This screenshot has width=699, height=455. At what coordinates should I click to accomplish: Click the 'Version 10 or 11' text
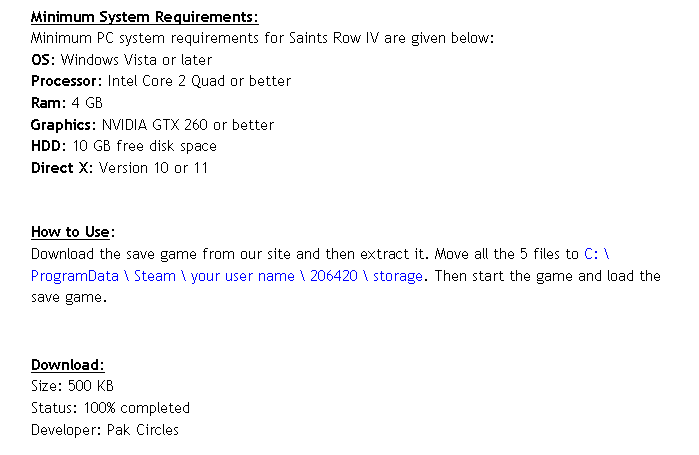coord(153,168)
